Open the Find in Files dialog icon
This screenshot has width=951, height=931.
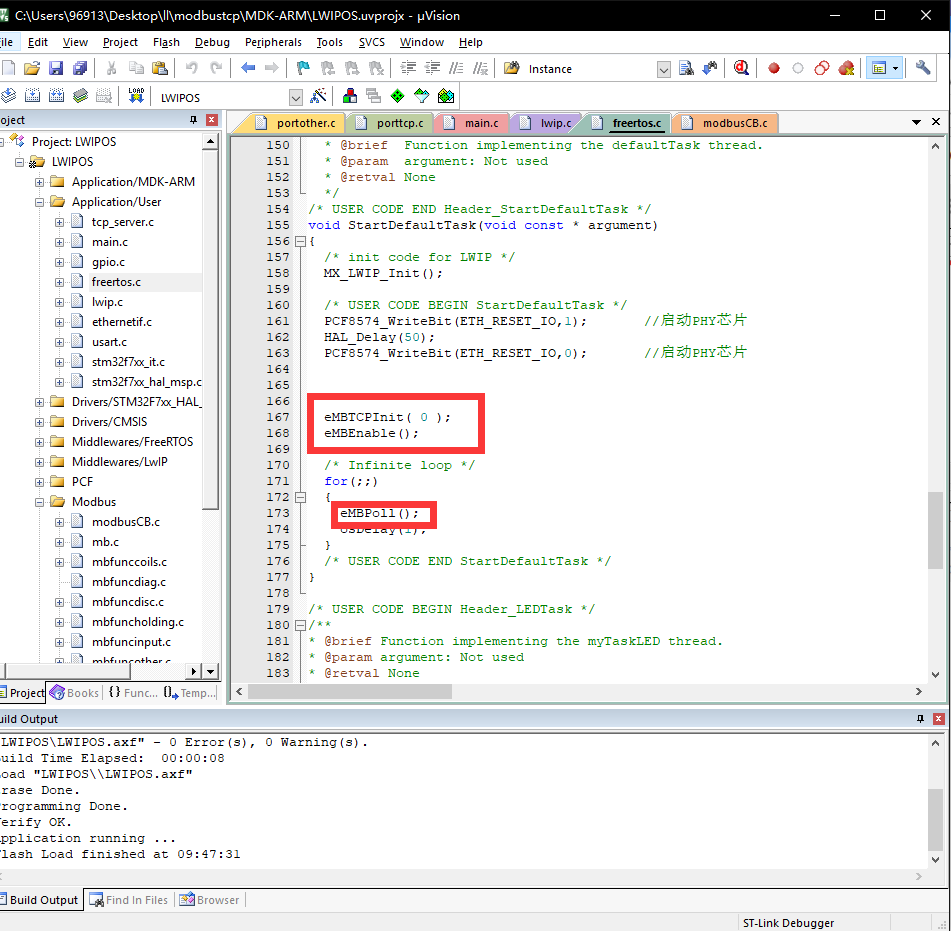tap(687, 68)
